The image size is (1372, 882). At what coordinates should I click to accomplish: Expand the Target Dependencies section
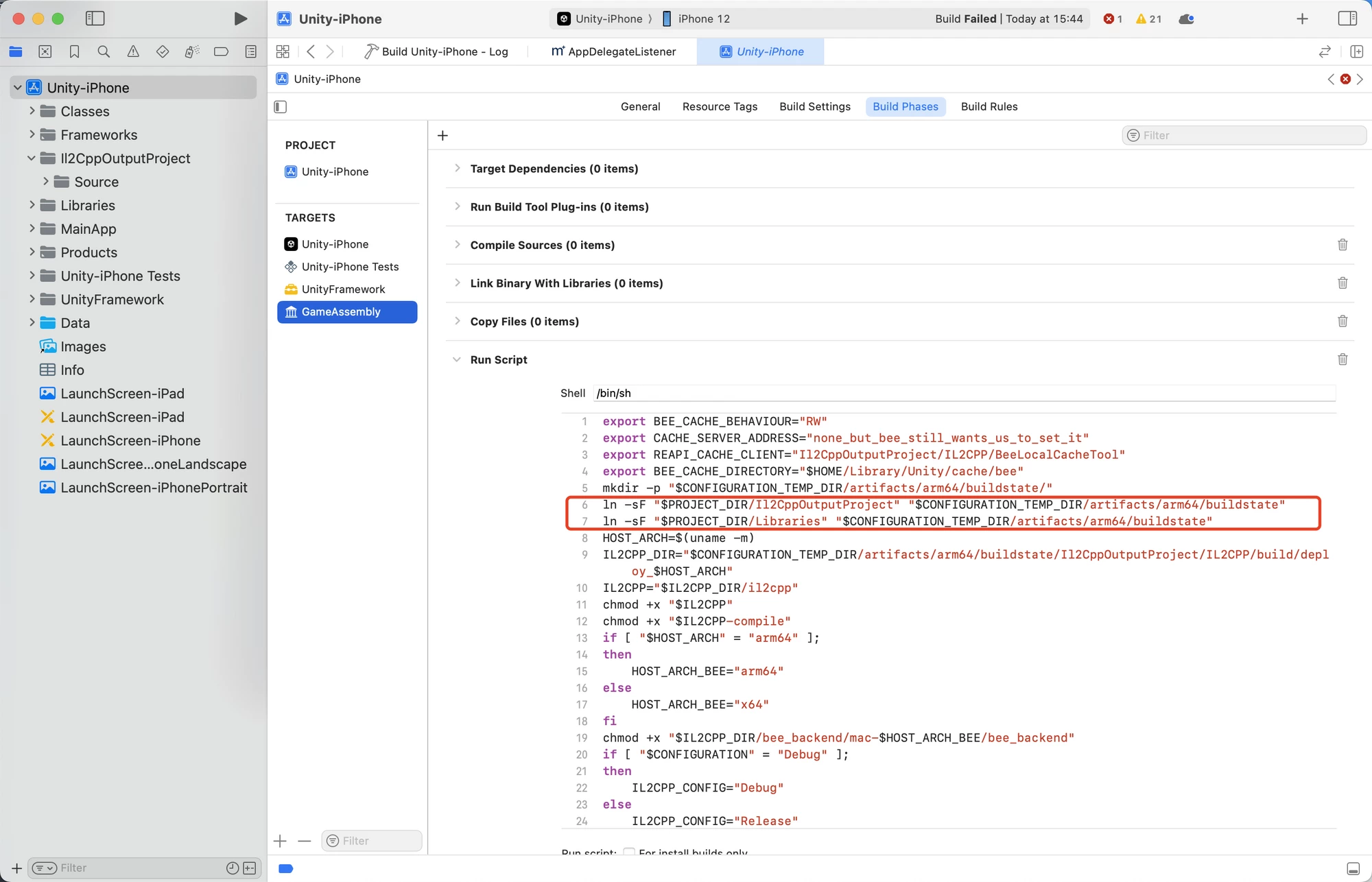[457, 168]
